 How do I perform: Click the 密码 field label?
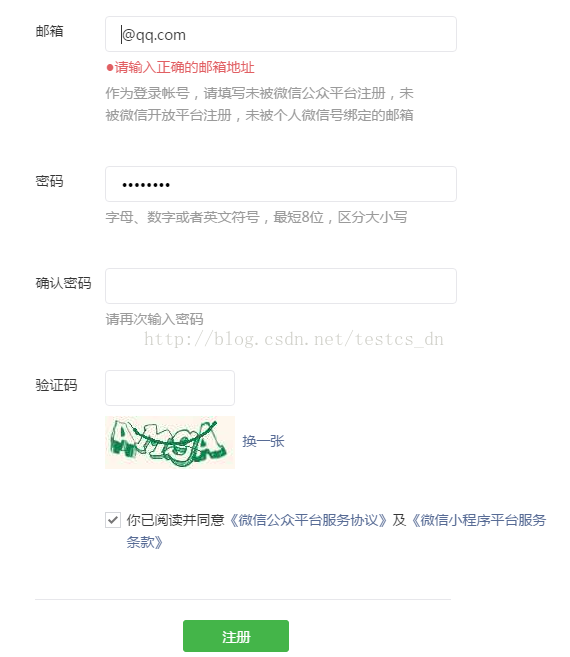(x=49, y=181)
